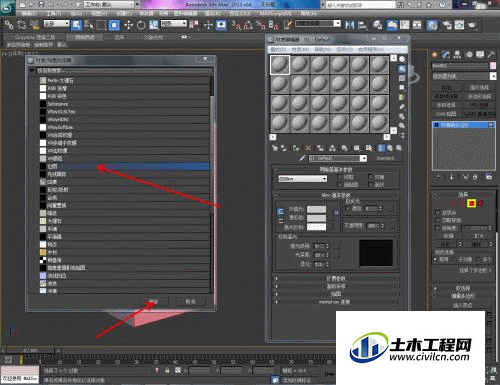
Task: Open Utilities tab with hammer icon
Action: tap(491, 54)
